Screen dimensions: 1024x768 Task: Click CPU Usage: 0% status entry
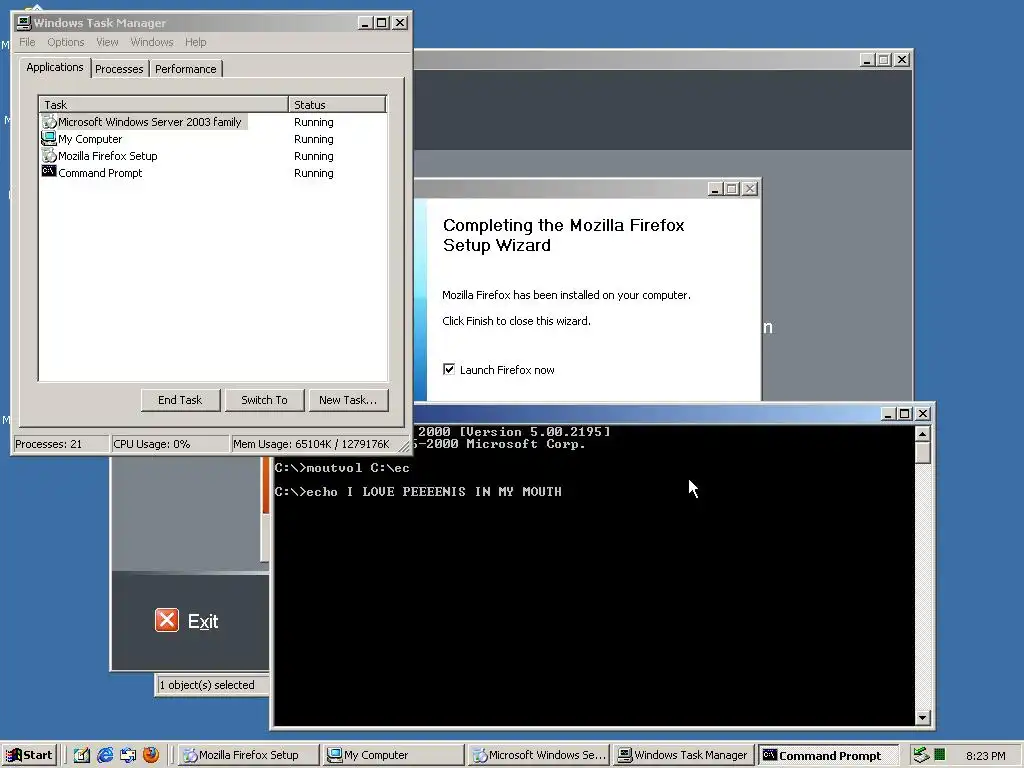click(x=169, y=444)
